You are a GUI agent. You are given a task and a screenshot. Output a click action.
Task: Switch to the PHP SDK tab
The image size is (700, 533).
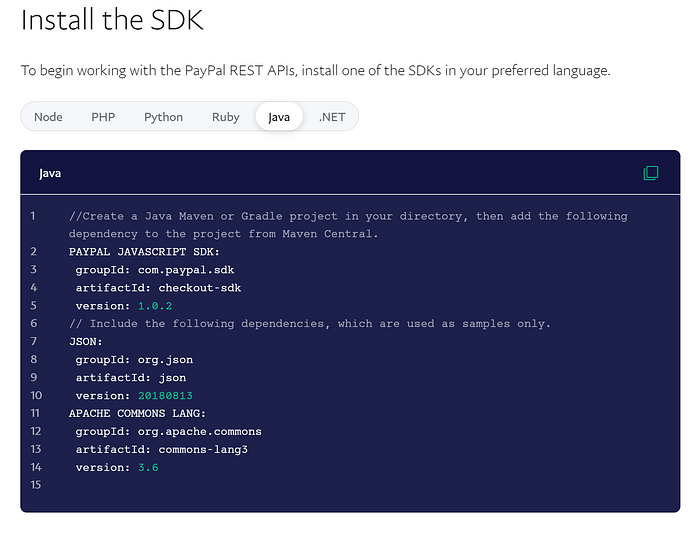point(103,117)
